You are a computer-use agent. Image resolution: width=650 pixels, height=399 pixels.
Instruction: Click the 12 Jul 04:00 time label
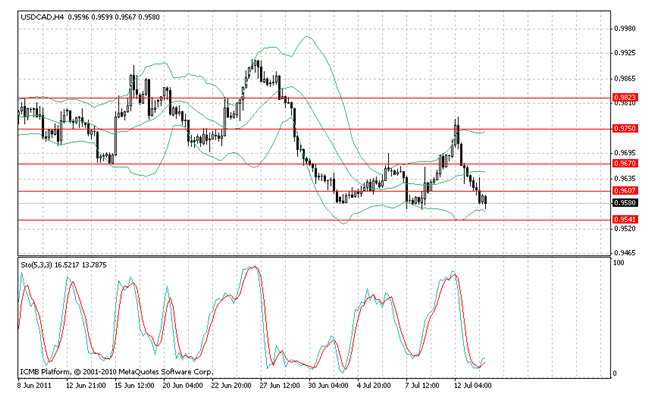[473, 386]
